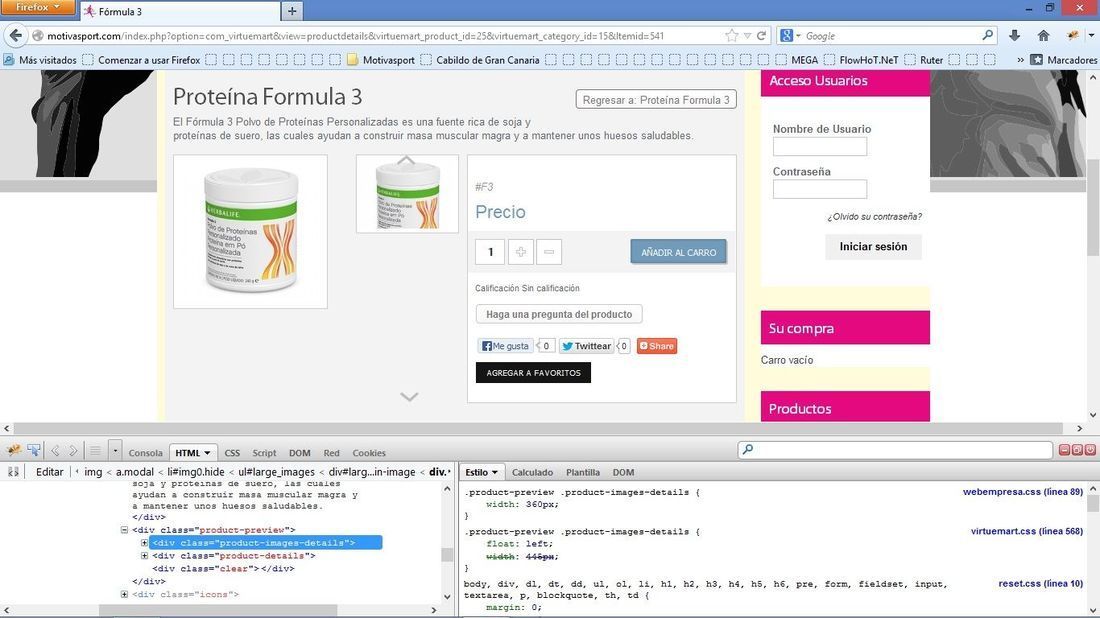This screenshot has height=618, width=1100.
Task: Click the AÑADIR AL CARRO button
Action: coord(678,252)
